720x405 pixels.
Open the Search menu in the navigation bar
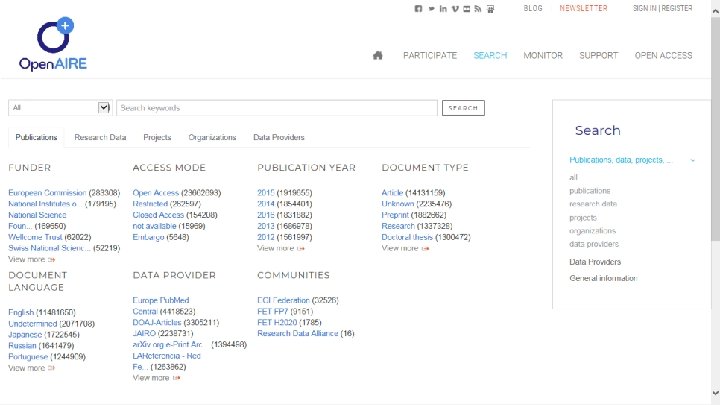pyautogui.click(x=490, y=55)
